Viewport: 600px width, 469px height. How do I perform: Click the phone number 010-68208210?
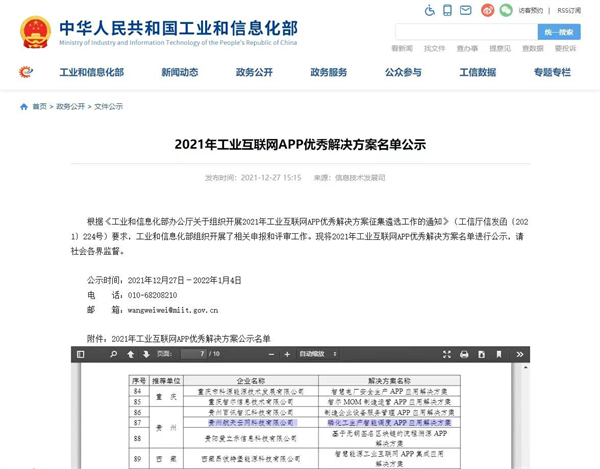(x=152, y=295)
